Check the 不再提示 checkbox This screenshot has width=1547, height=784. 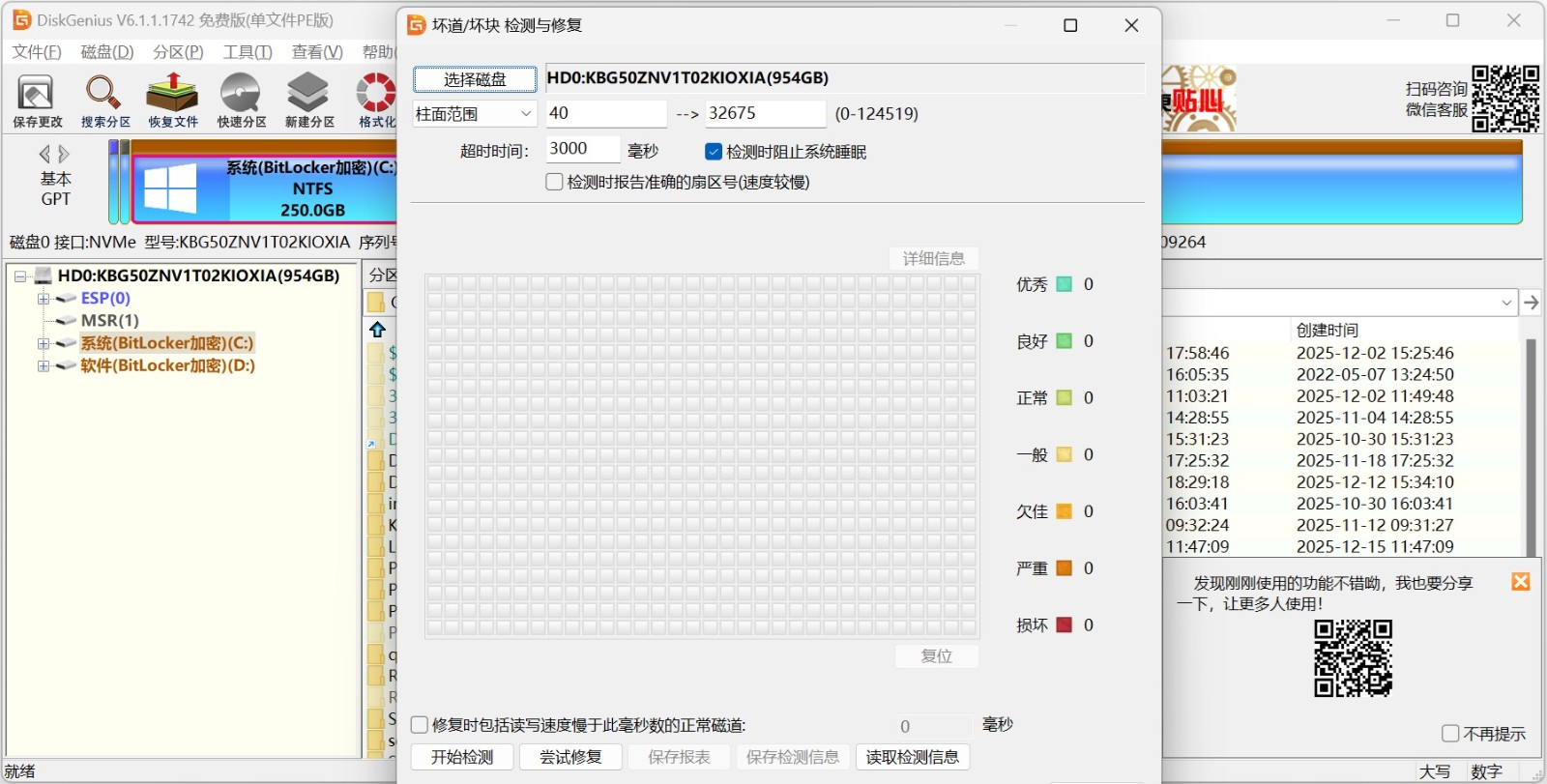pos(1450,734)
